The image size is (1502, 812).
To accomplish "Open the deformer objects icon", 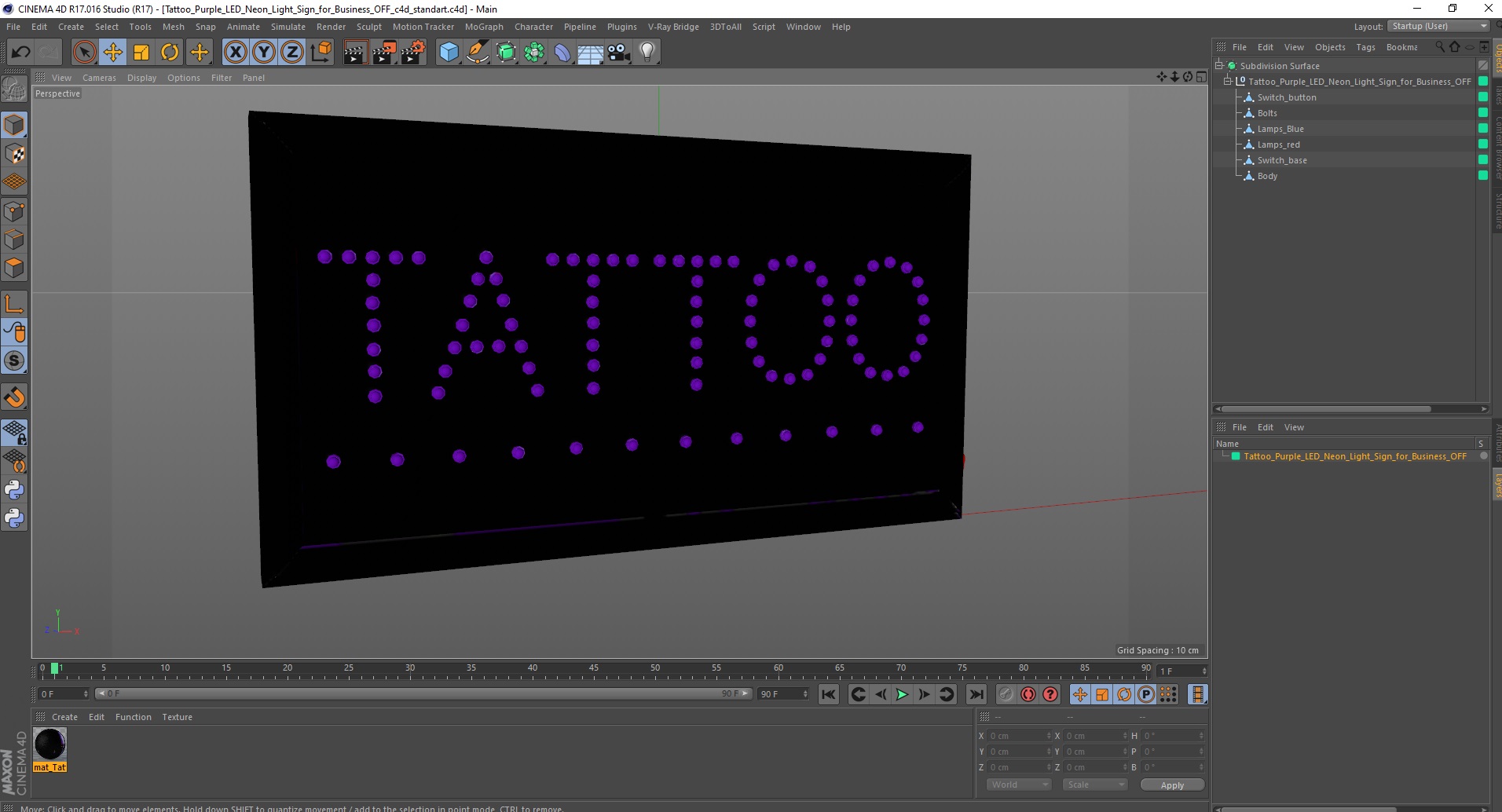I will point(562,53).
